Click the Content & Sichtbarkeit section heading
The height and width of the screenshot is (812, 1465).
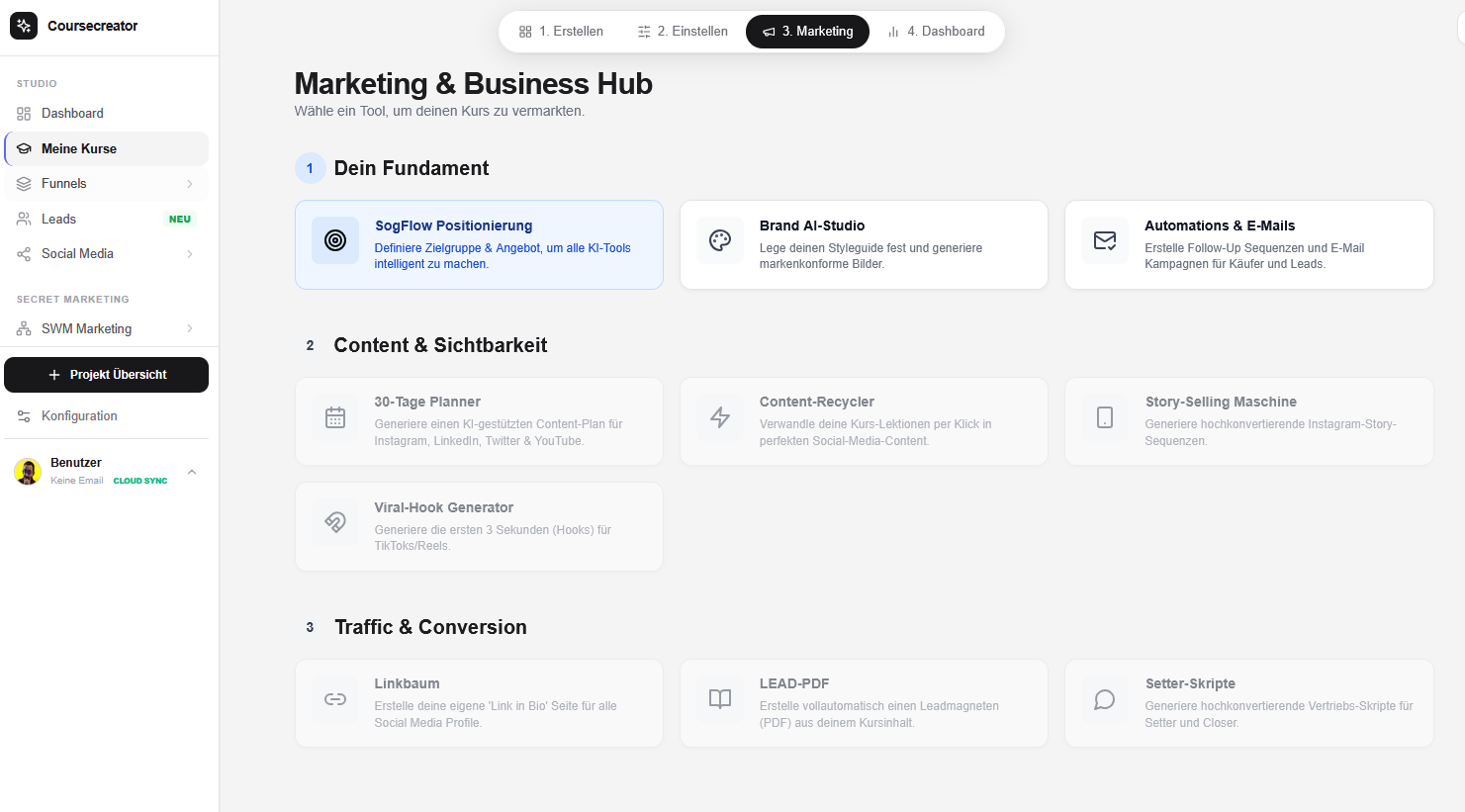[440, 345]
